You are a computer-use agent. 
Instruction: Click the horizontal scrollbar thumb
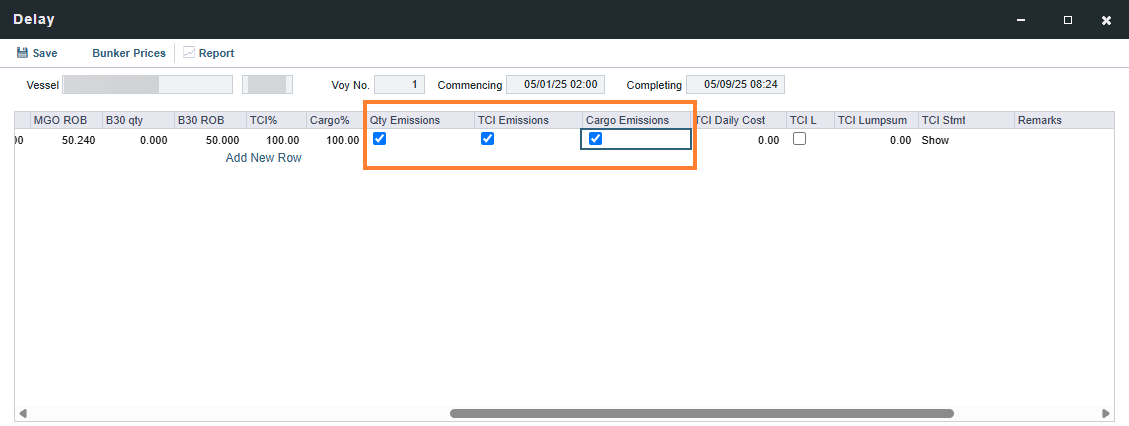click(x=702, y=414)
